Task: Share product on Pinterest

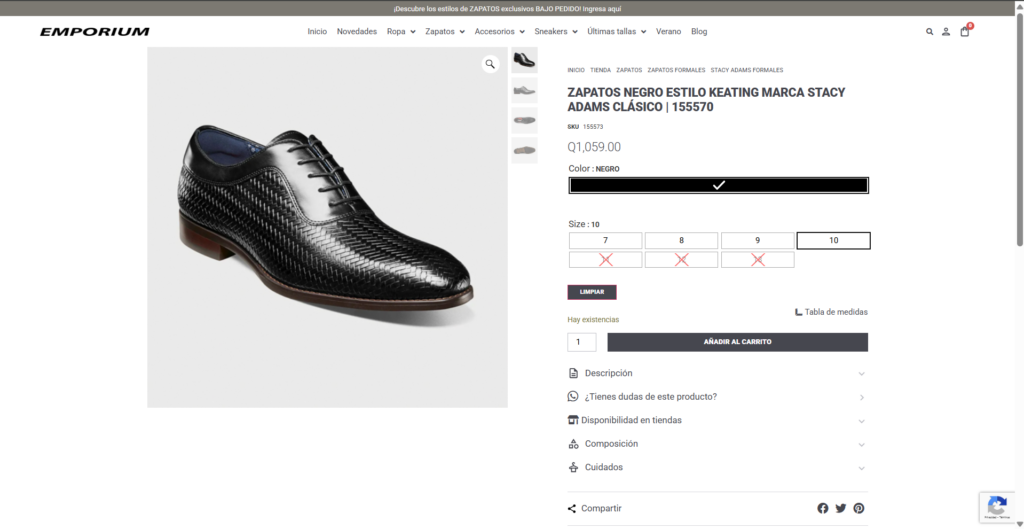Action: tap(859, 508)
